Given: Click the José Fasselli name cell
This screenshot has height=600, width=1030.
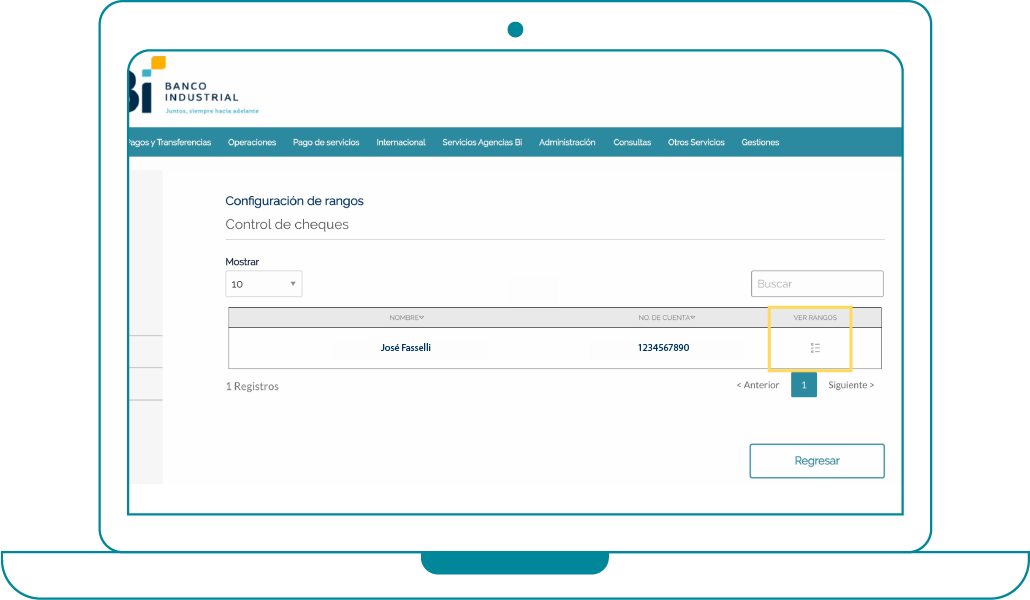Looking at the screenshot, I should point(406,348).
